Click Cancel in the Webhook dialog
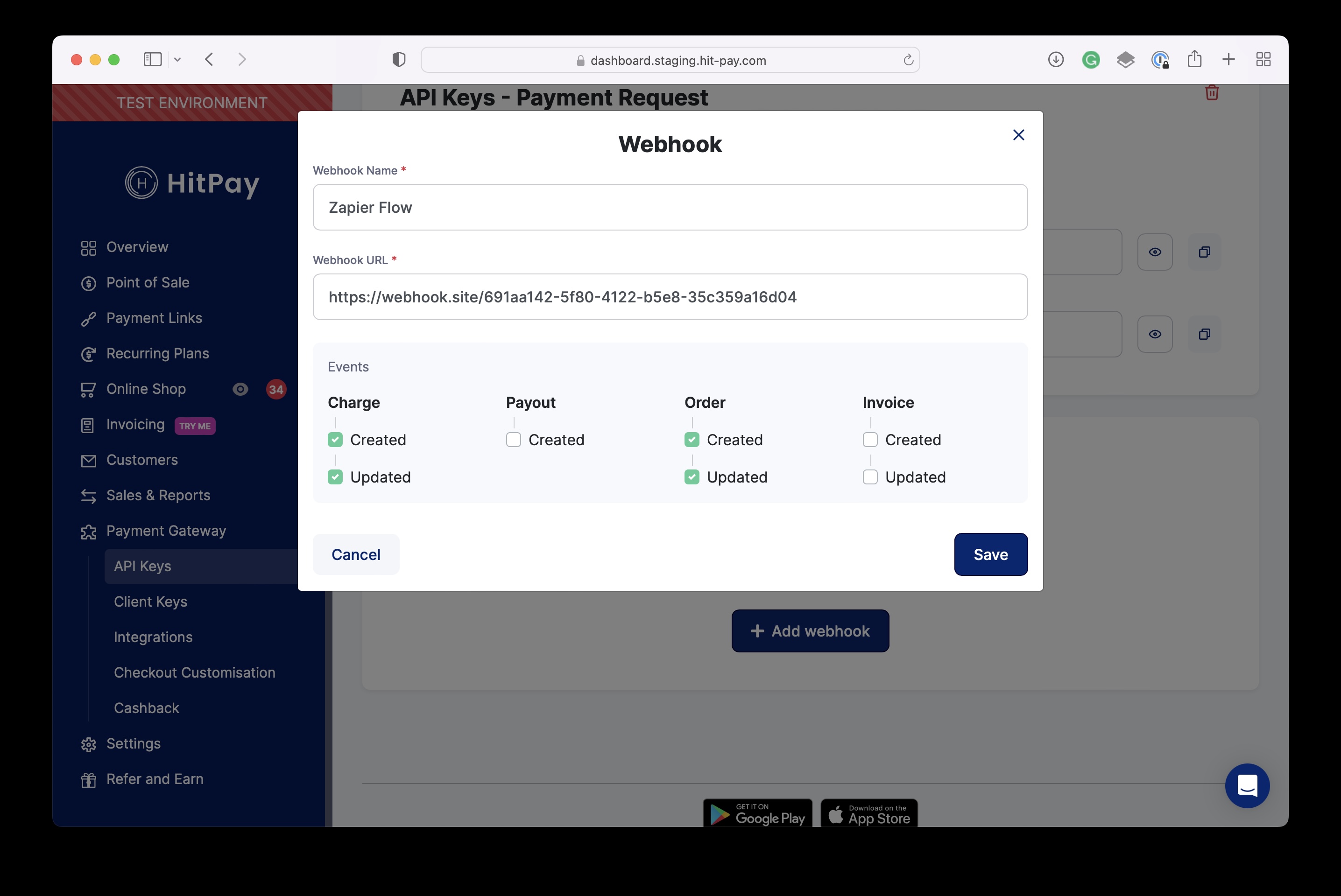This screenshot has width=1341, height=896. pyautogui.click(x=355, y=554)
